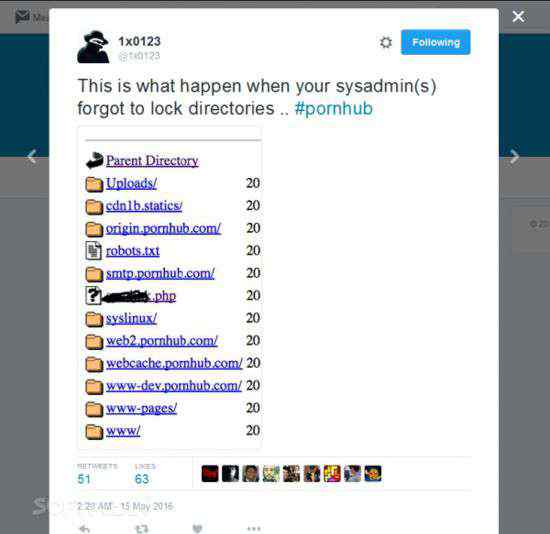Open the directory listing image attachment
Image resolution: width=550 pixels, height=534 pixels.
(x=170, y=288)
